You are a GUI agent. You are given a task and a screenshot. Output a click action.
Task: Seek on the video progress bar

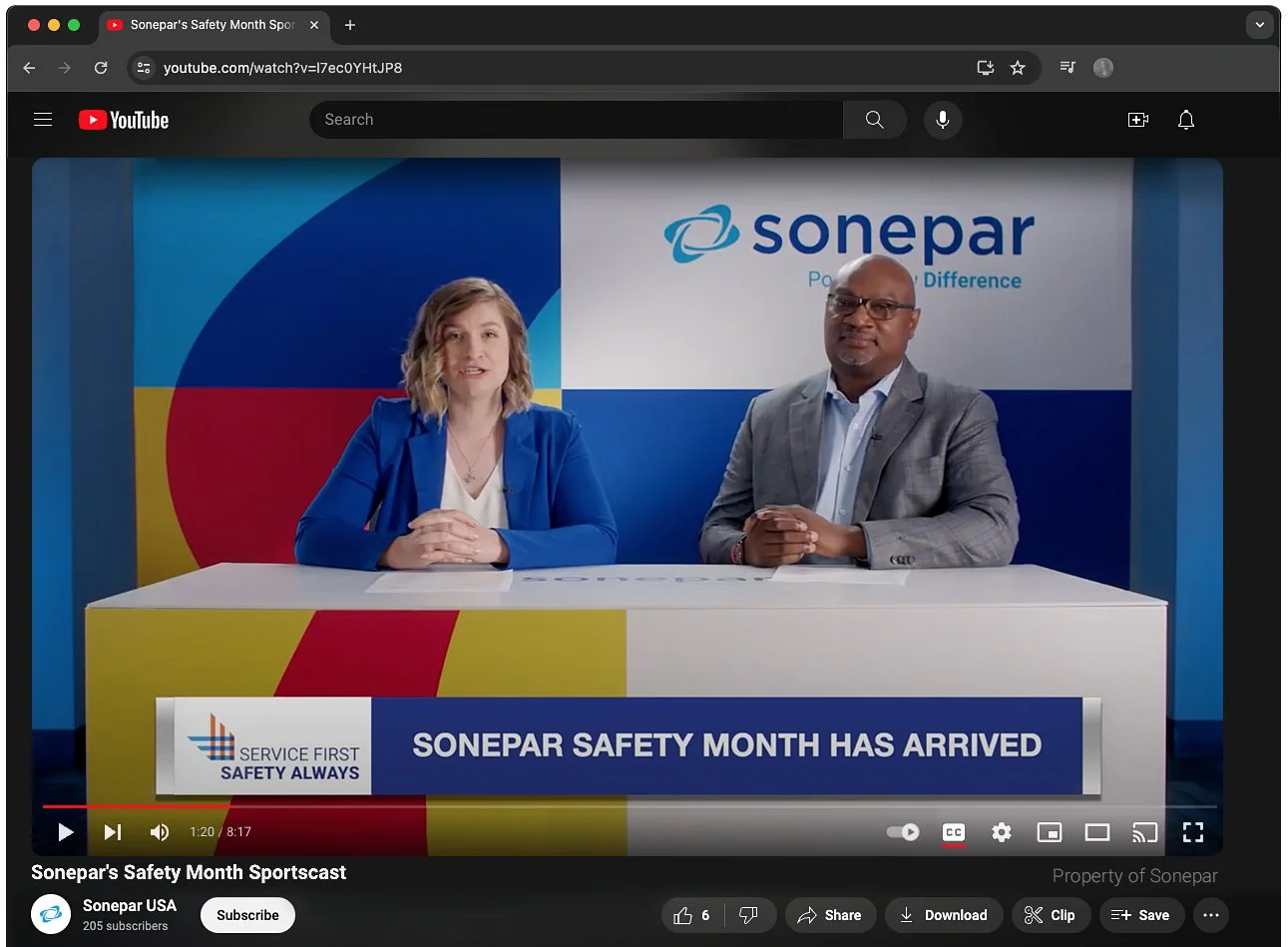coord(630,805)
